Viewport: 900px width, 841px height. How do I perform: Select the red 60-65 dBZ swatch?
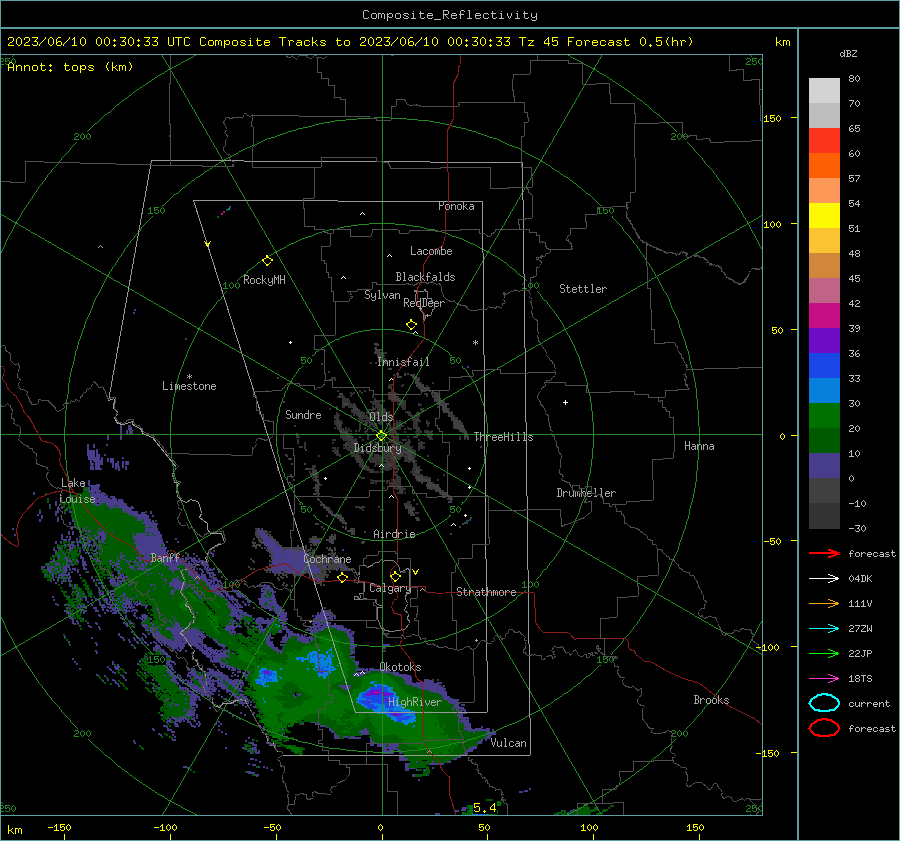(824, 141)
